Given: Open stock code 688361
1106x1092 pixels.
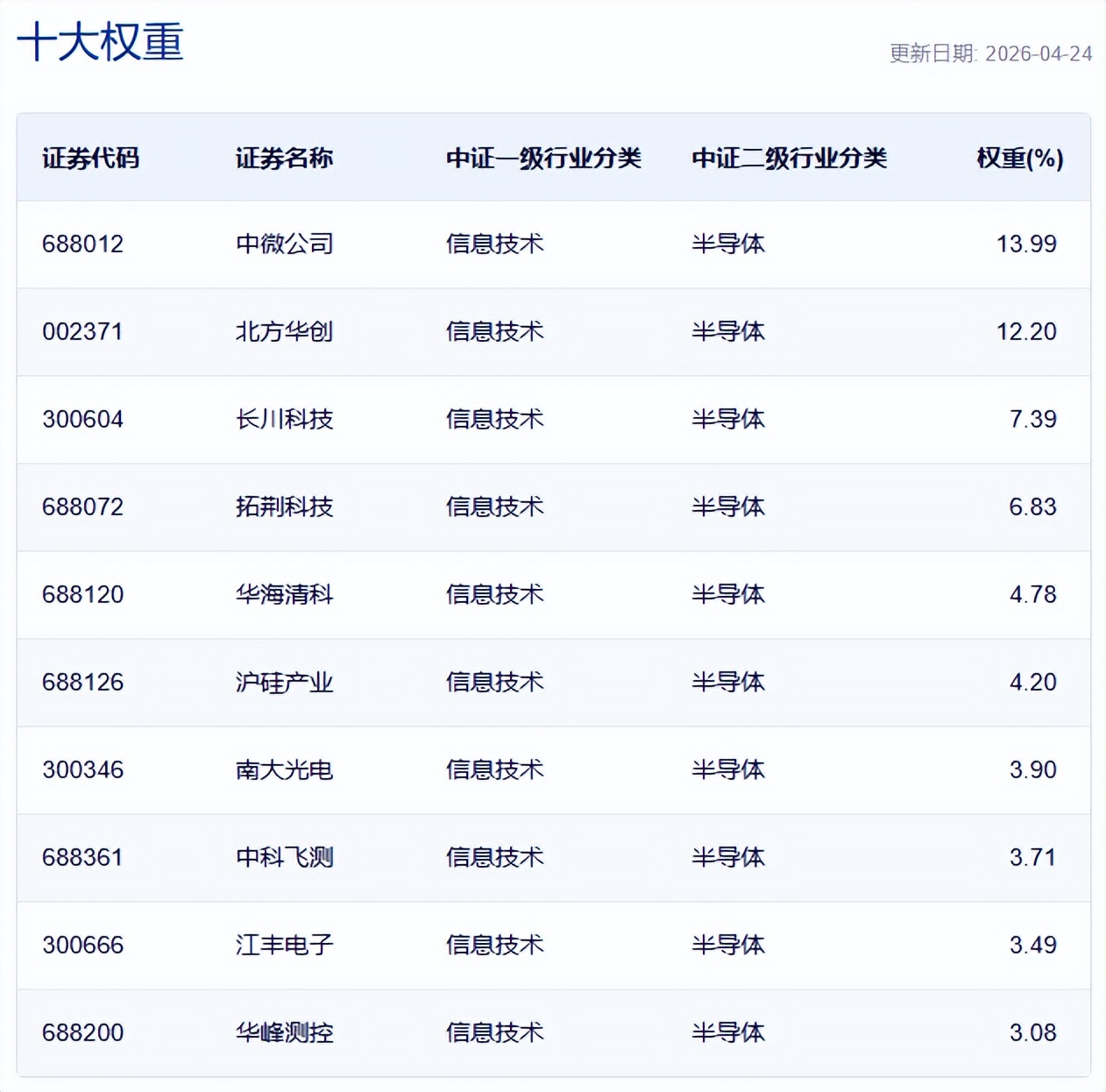Looking at the screenshot, I should [83, 857].
